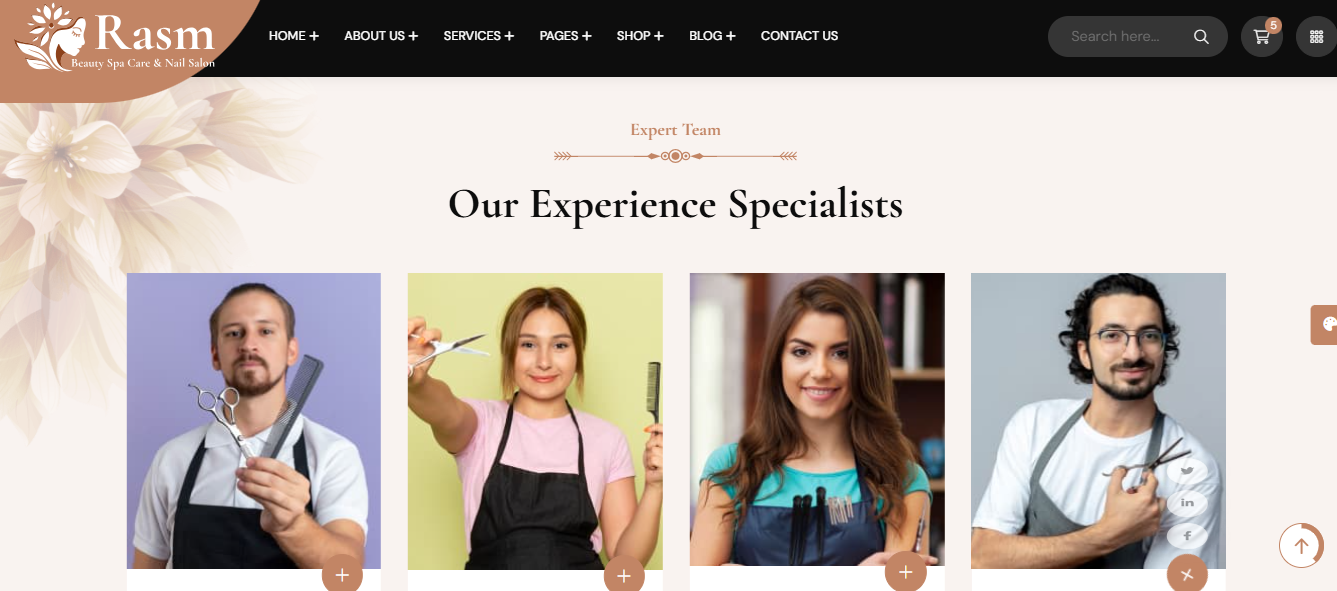Expand the About Us menu
1337x591 pixels.
coord(381,36)
